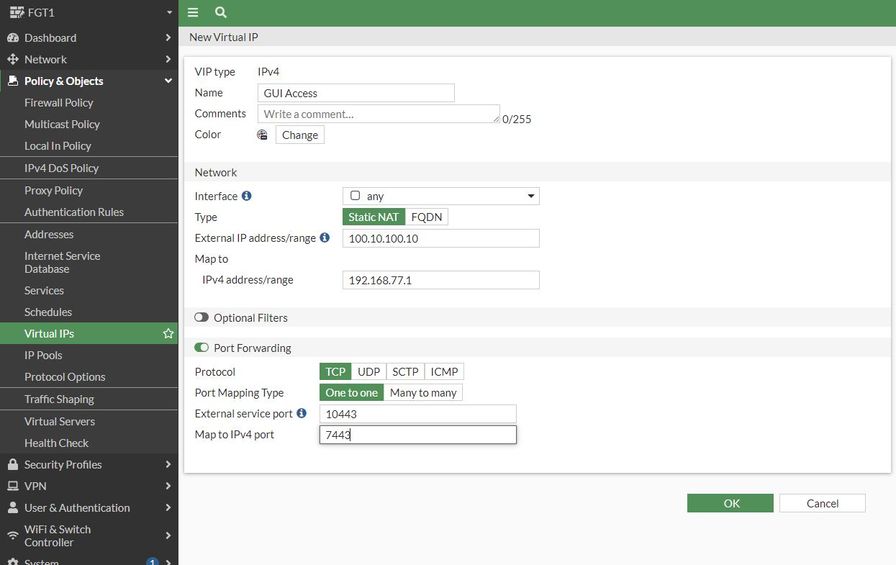This screenshot has height=565, width=896.
Task: Select FQDN type
Action: click(426, 217)
